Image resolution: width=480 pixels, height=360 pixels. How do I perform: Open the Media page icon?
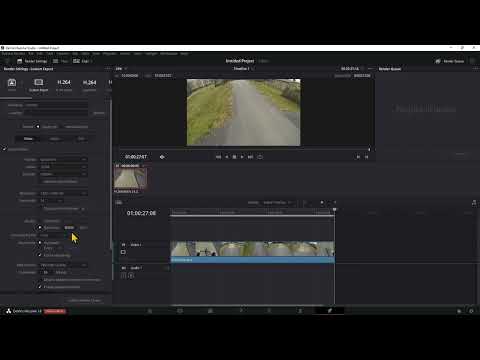tap(150, 311)
